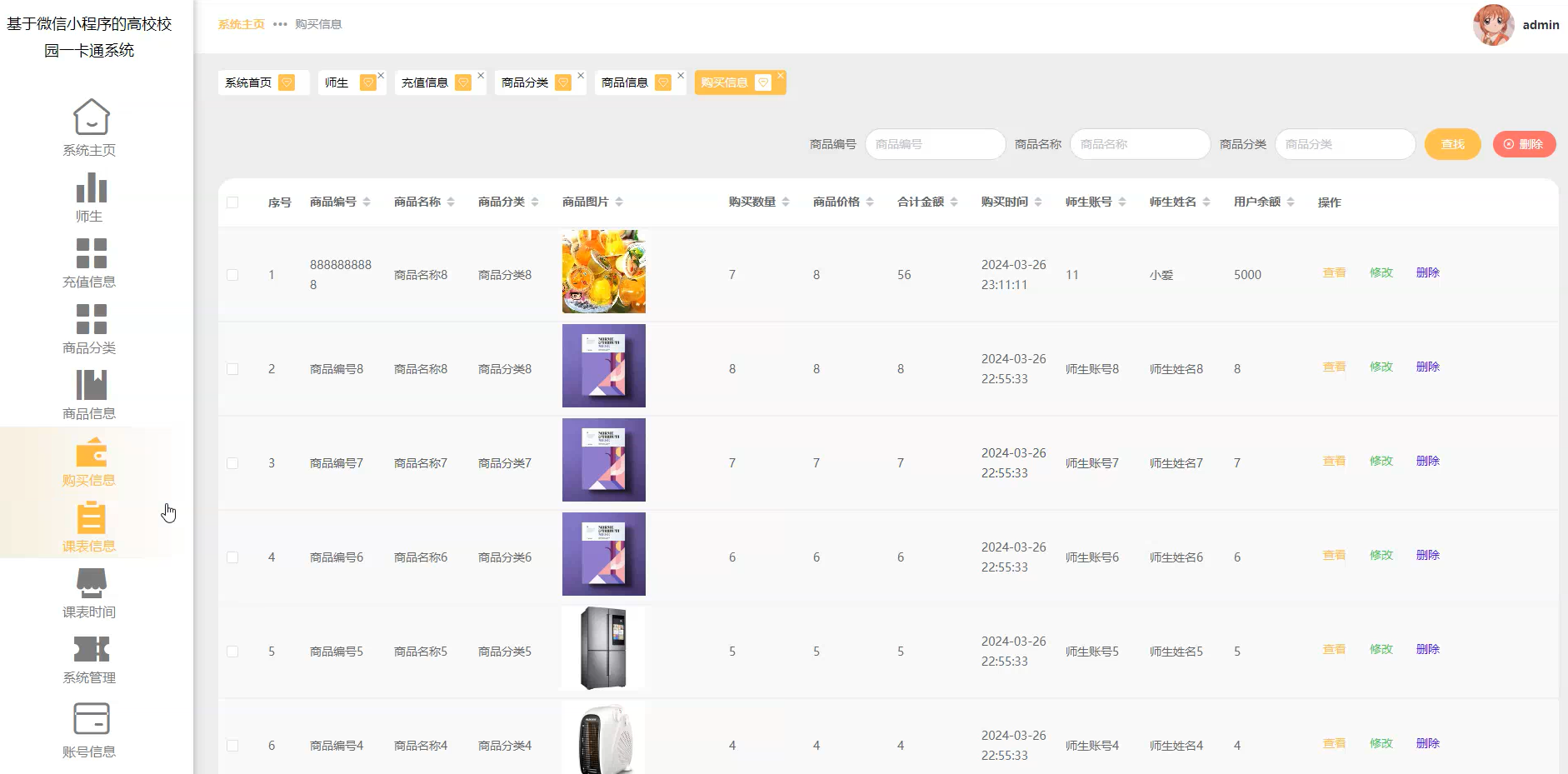
Task: Check the row 4 checkbox
Action: click(232, 557)
